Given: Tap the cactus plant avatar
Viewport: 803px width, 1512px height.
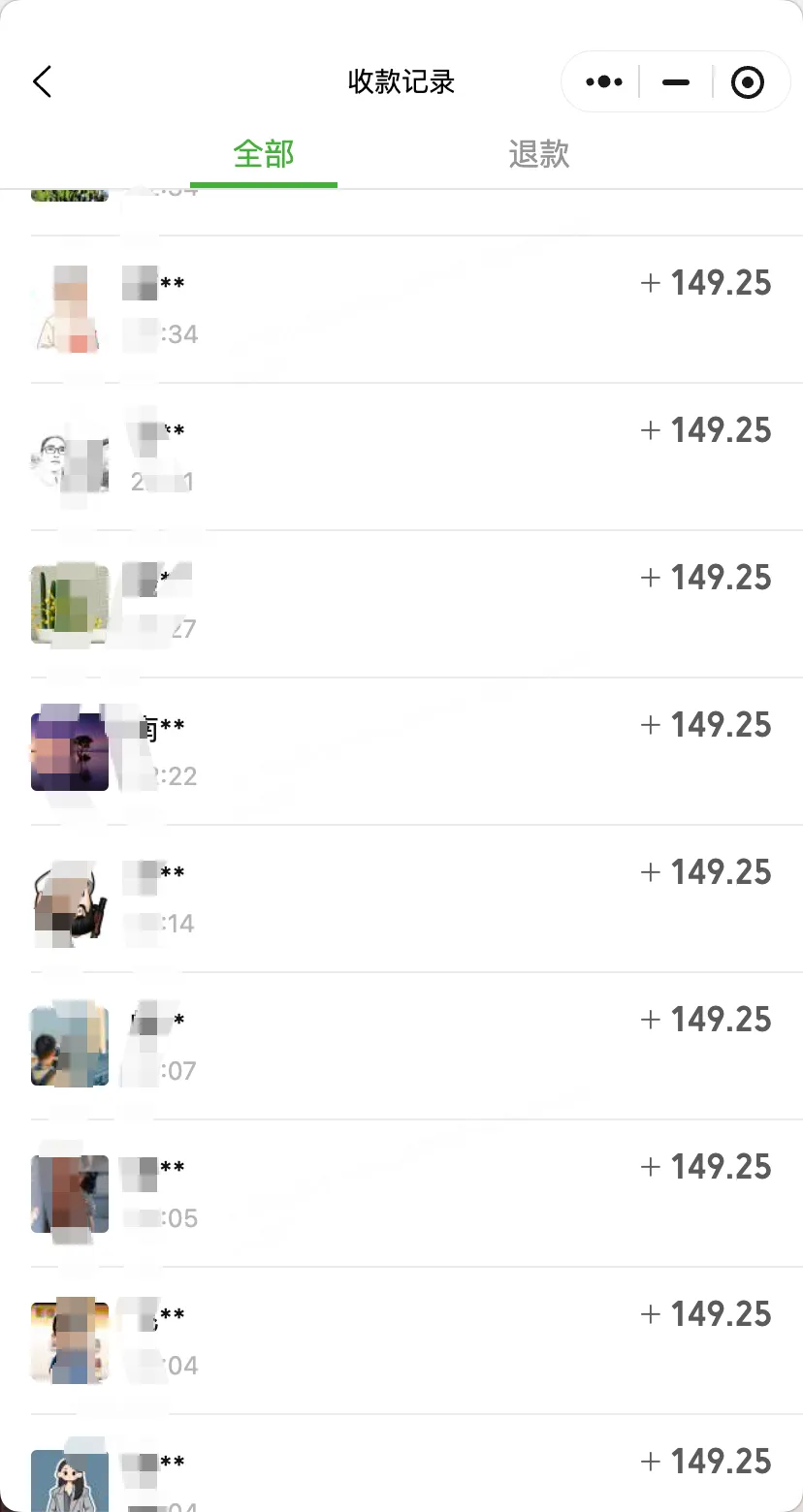Looking at the screenshot, I should click(x=70, y=605).
